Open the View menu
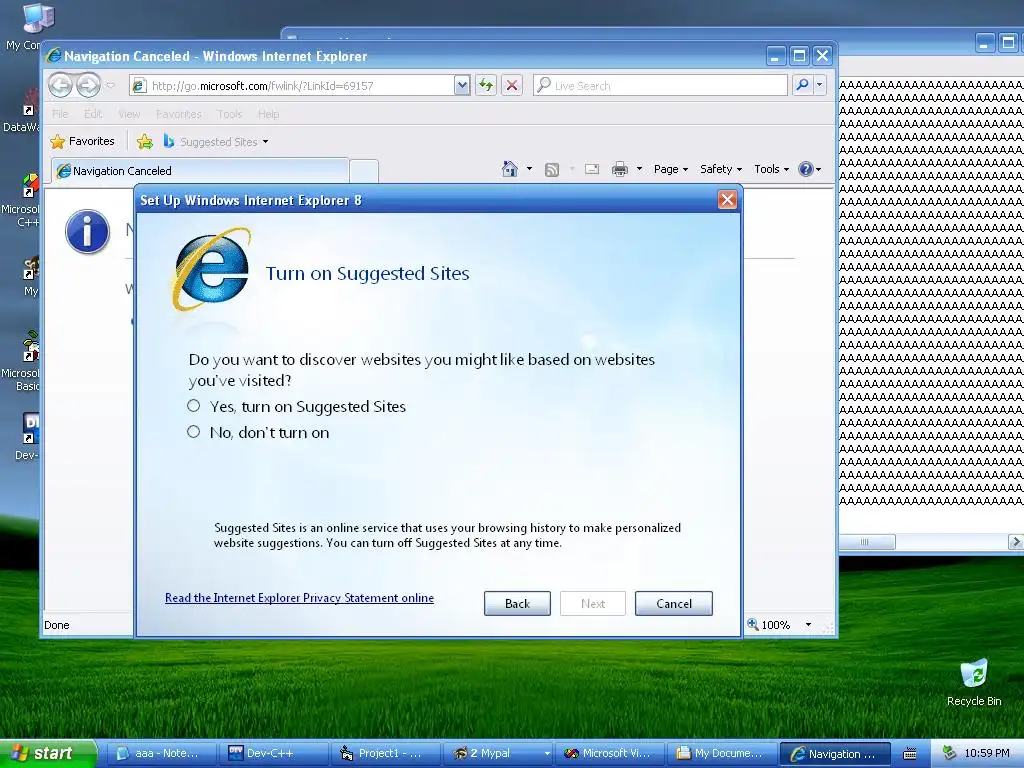Viewport: 1024px width, 768px height. click(129, 114)
